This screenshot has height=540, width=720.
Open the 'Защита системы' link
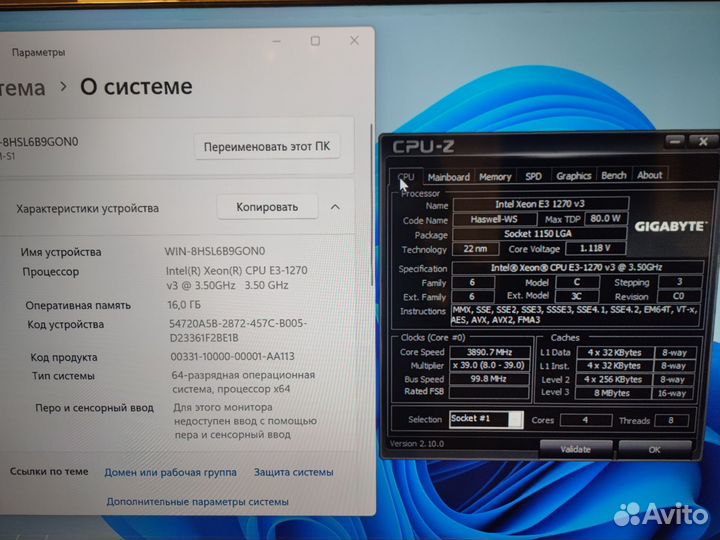pyautogui.click(x=294, y=472)
